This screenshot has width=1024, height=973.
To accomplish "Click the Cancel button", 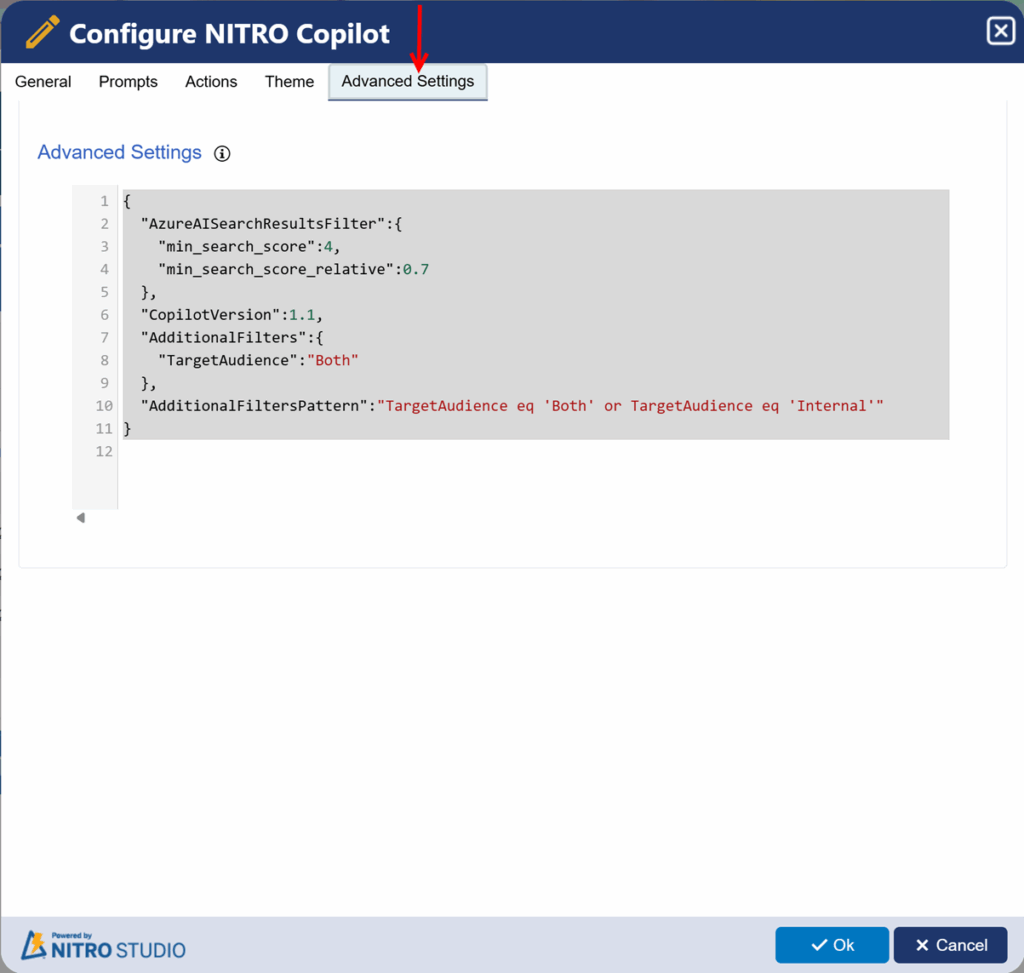I will (x=951, y=945).
